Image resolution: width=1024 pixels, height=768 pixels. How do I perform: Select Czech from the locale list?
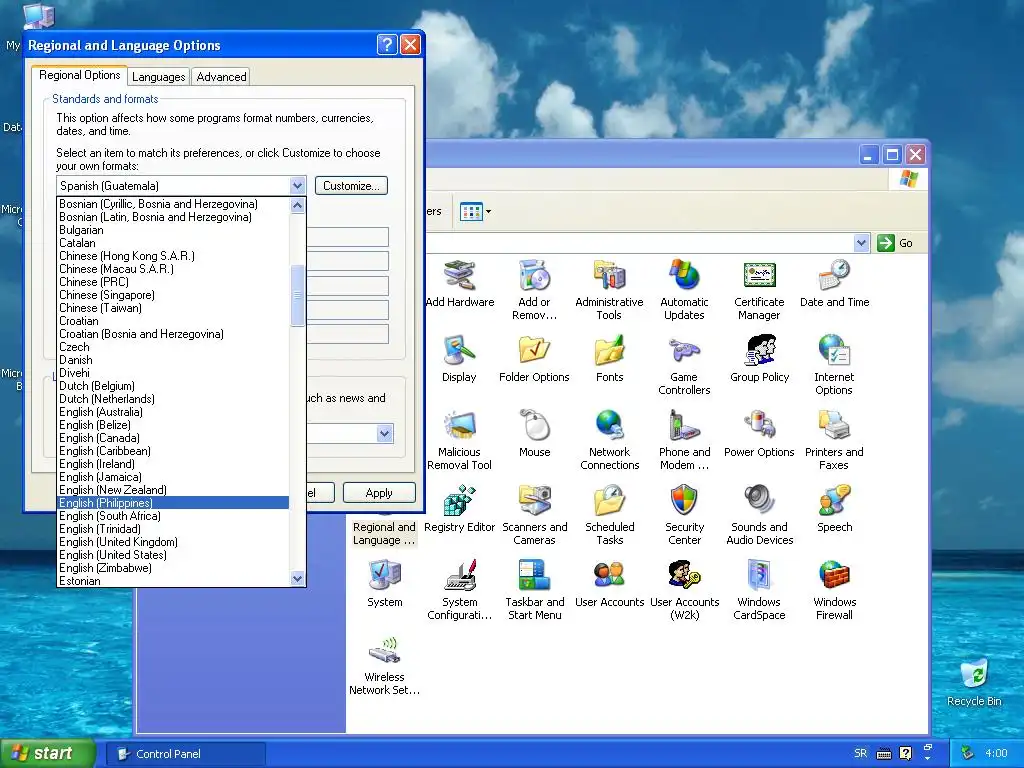click(173, 347)
